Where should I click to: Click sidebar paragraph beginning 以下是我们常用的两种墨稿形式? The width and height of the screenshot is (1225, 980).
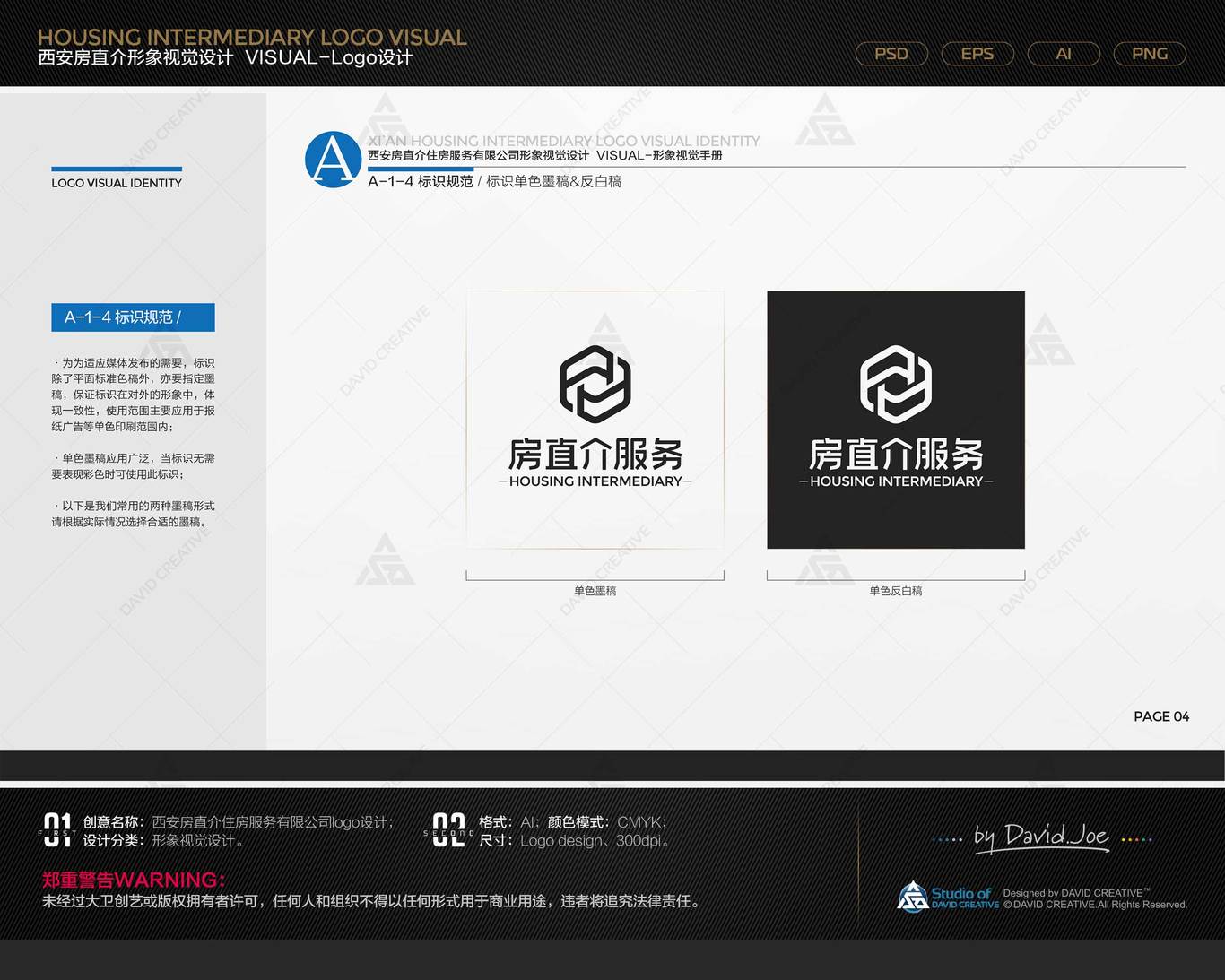pyautogui.click(x=133, y=514)
